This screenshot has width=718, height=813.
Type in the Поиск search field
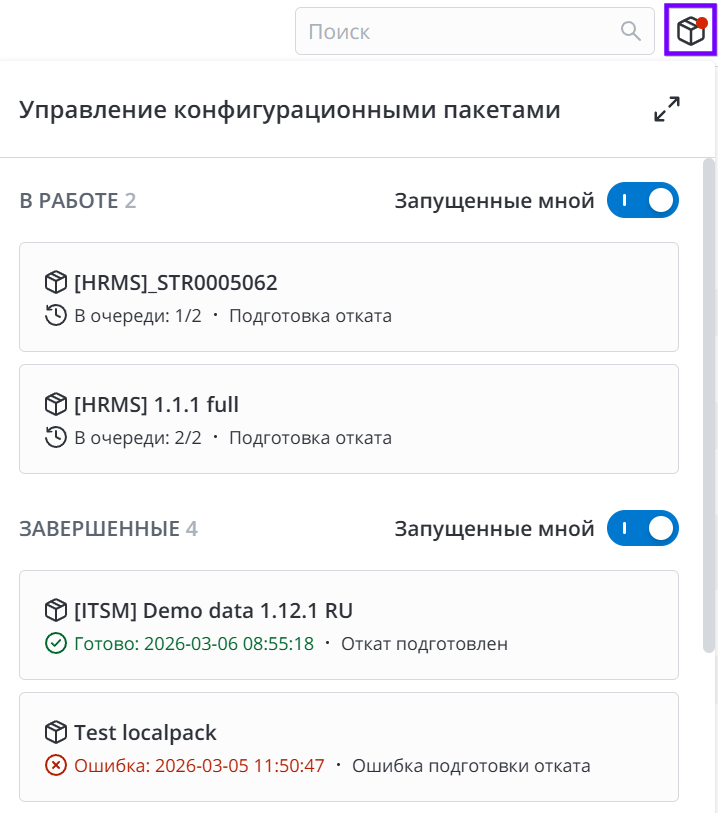pos(460,32)
